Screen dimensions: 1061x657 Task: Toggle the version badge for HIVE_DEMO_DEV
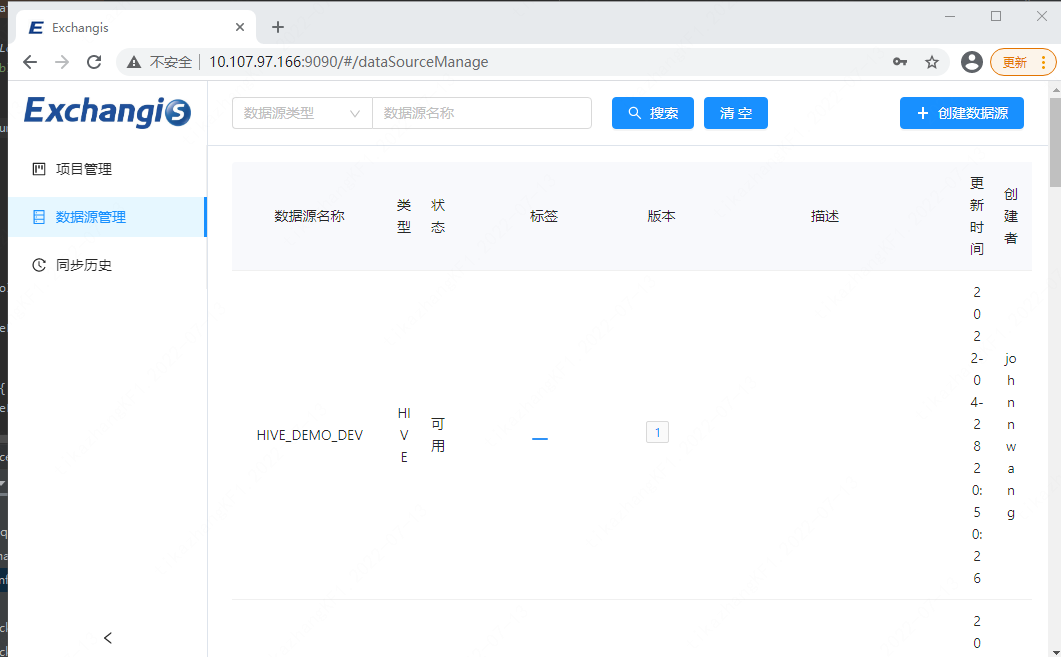(x=657, y=432)
